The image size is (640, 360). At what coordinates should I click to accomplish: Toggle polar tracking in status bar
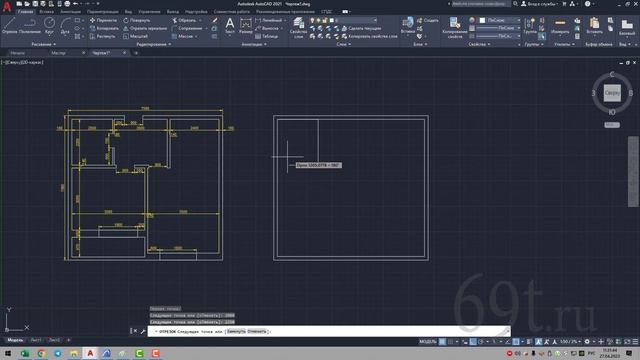(481, 342)
